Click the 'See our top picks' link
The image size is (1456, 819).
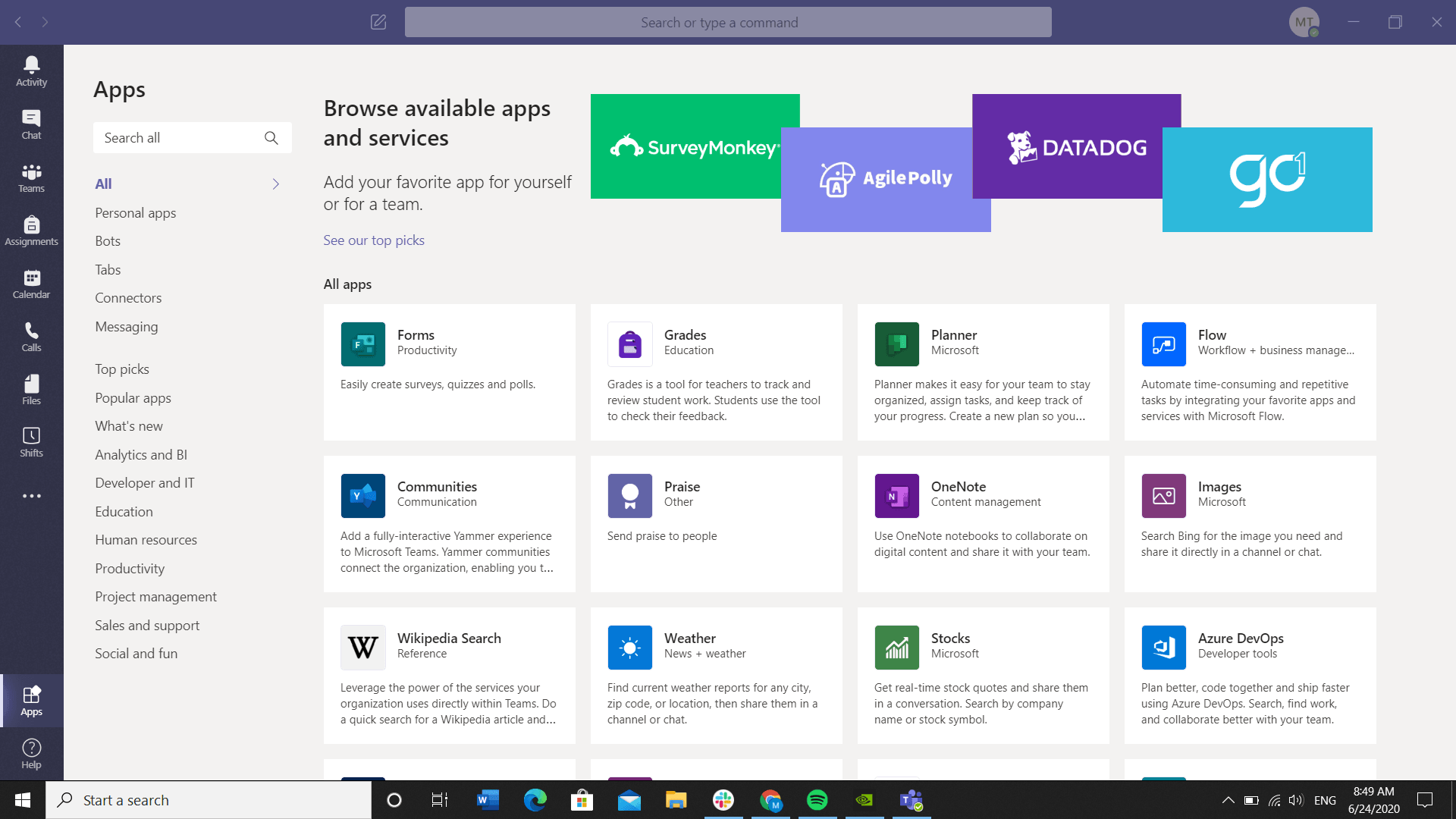click(373, 240)
